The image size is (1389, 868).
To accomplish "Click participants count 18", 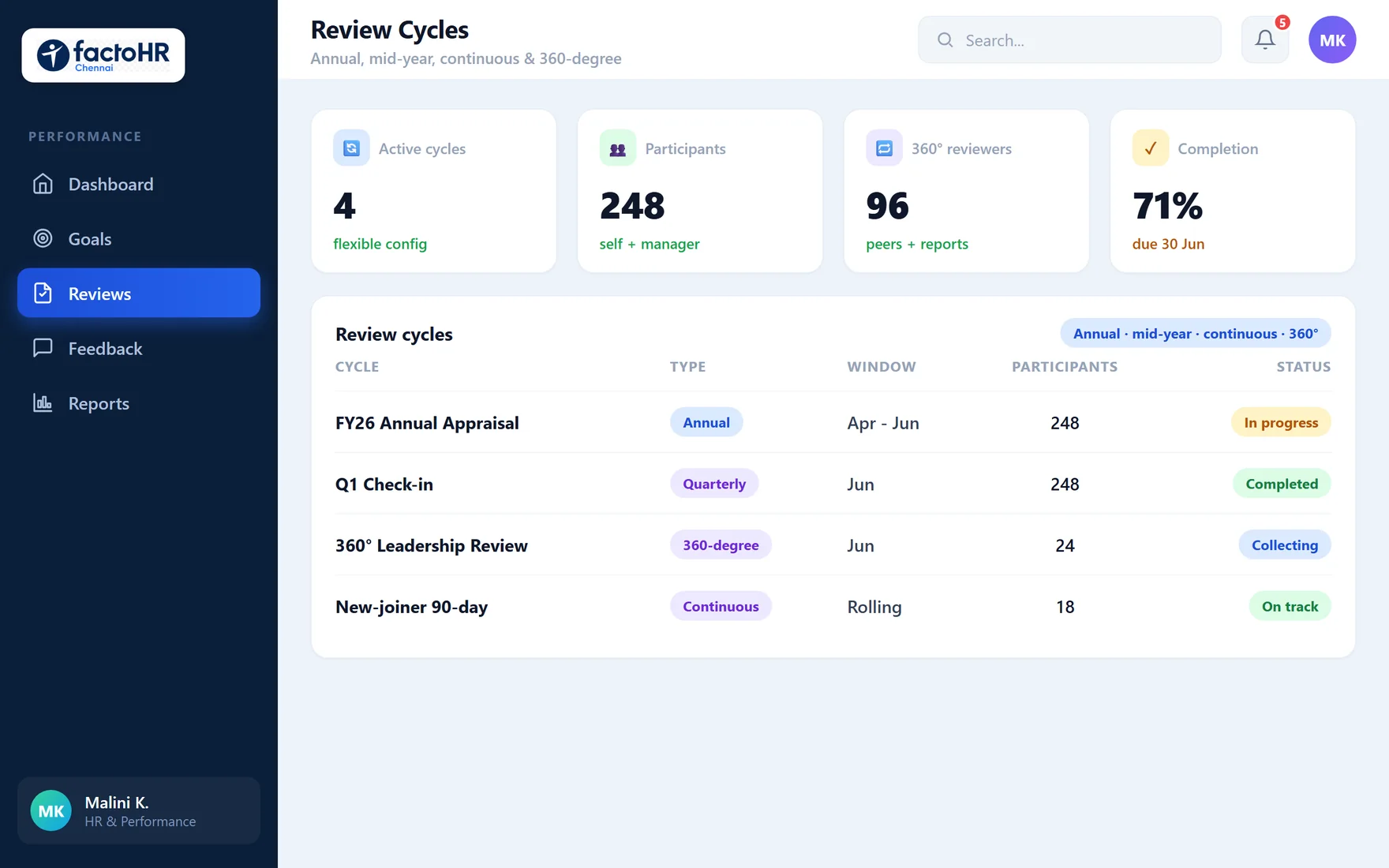I will [1065, 607].
